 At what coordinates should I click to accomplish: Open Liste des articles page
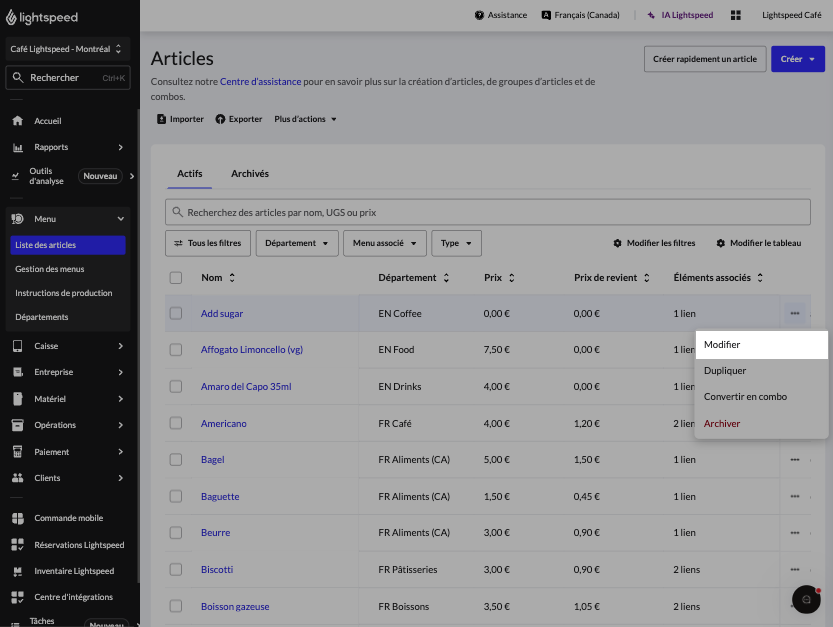[67, 245]
